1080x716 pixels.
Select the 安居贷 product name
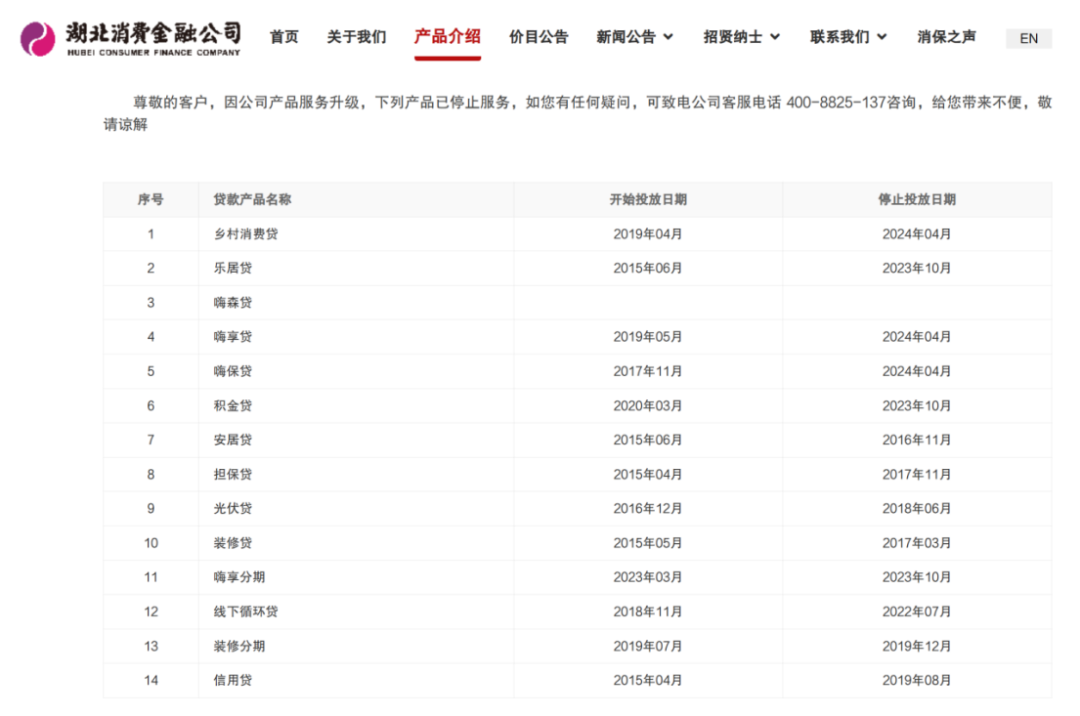[233, 440]
